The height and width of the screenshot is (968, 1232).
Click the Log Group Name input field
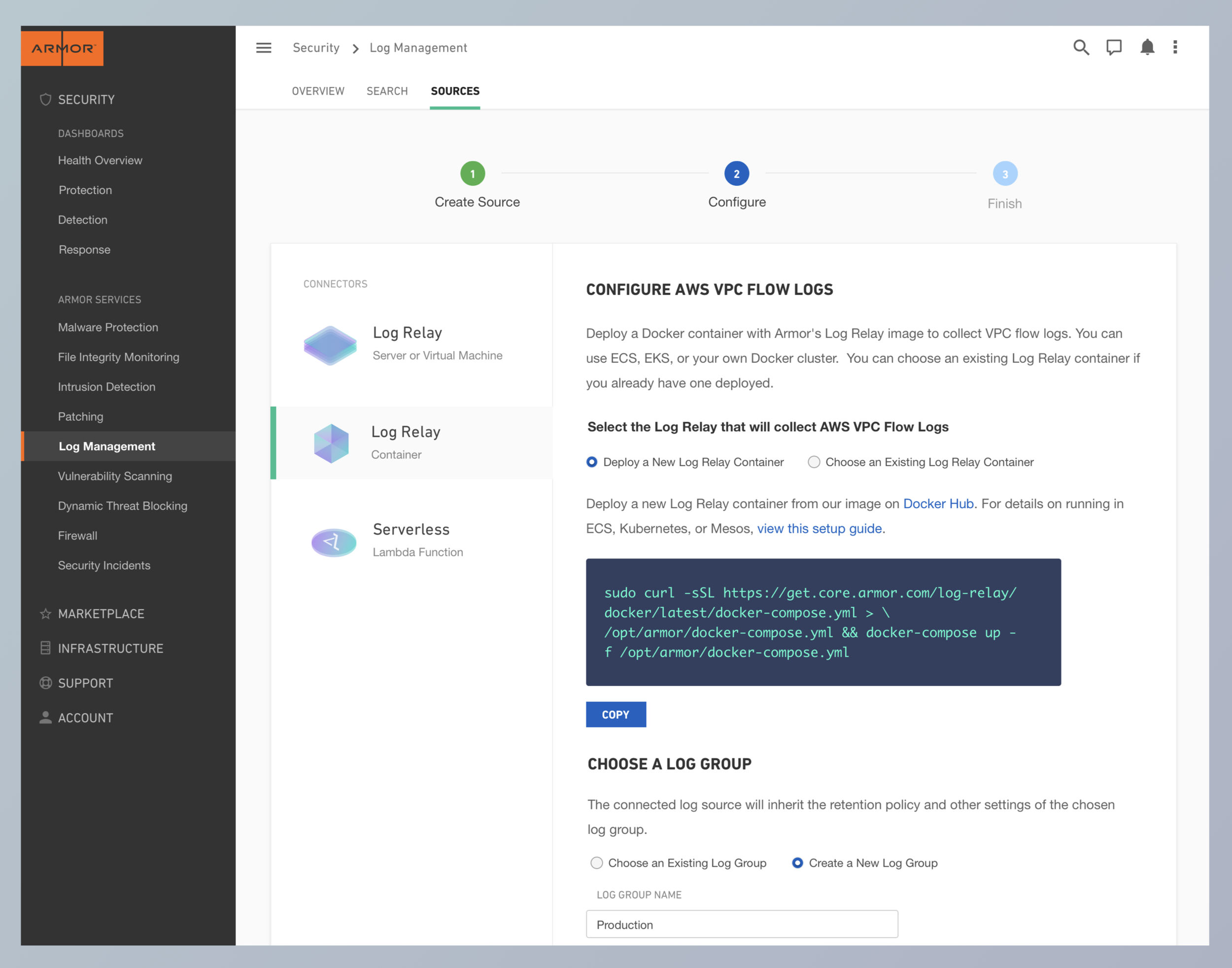tap(741, 924)
